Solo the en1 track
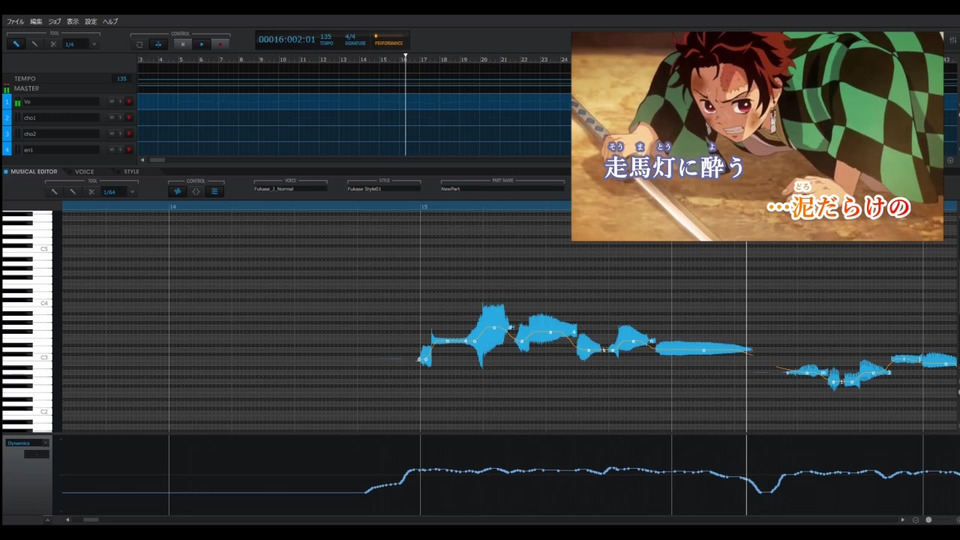 coord(120,149)
